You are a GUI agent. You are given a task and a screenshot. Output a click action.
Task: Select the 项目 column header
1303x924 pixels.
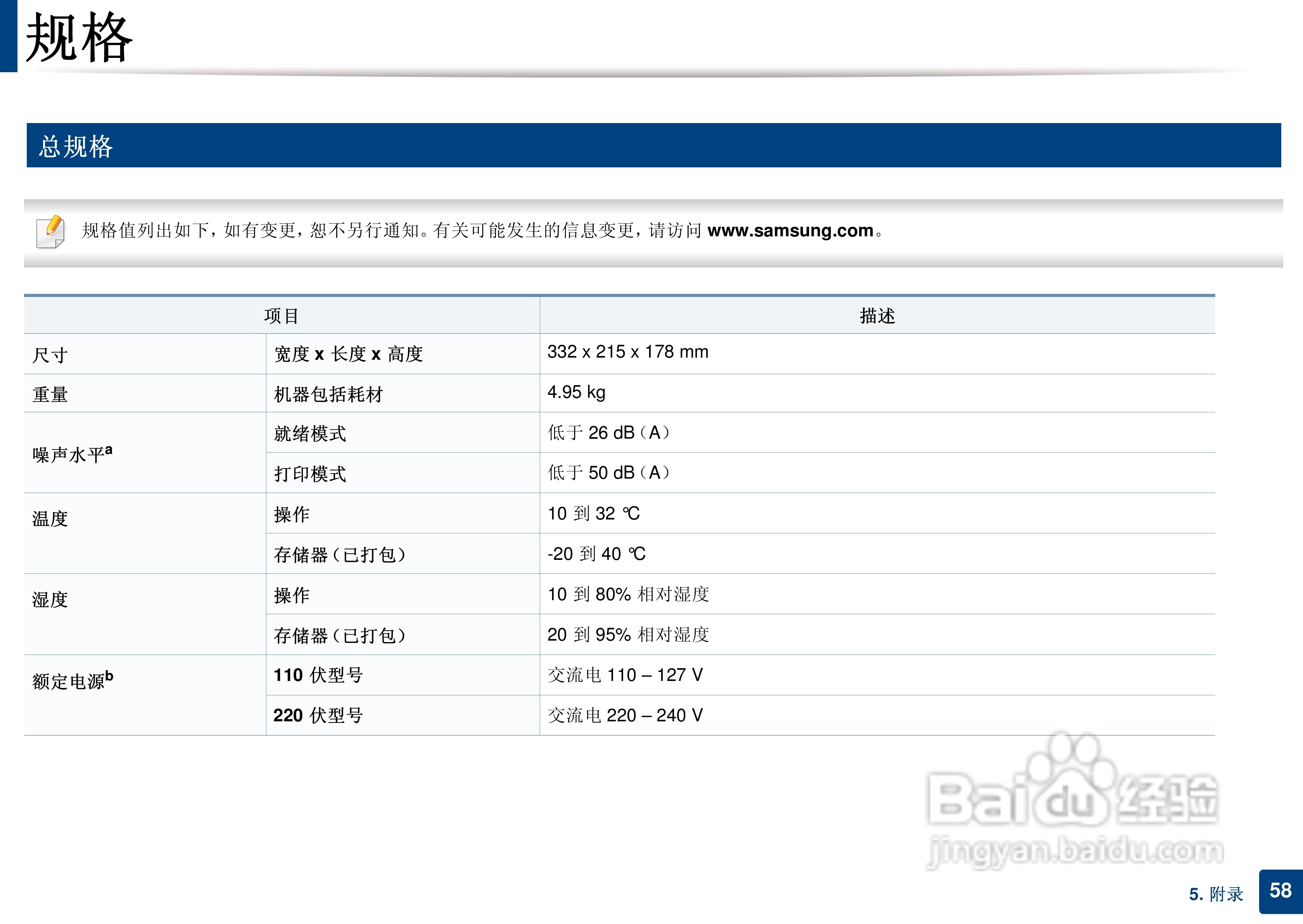(x=281, y=316)
